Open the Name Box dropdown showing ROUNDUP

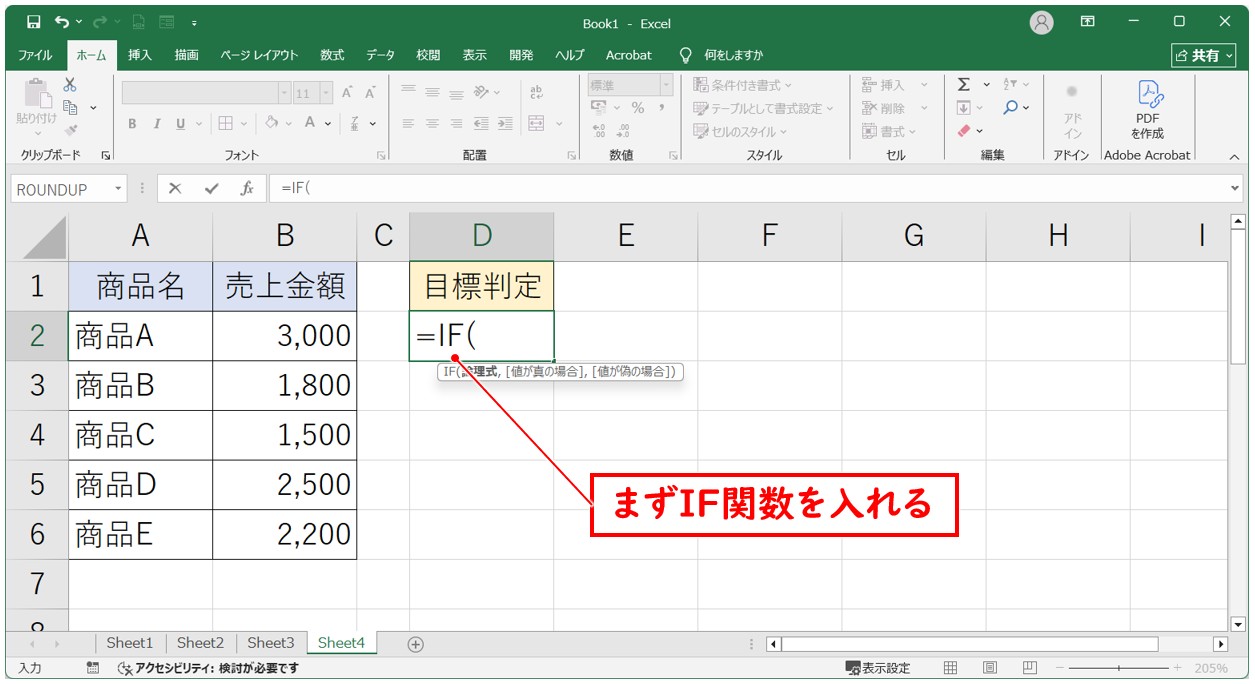click(119, 189)
